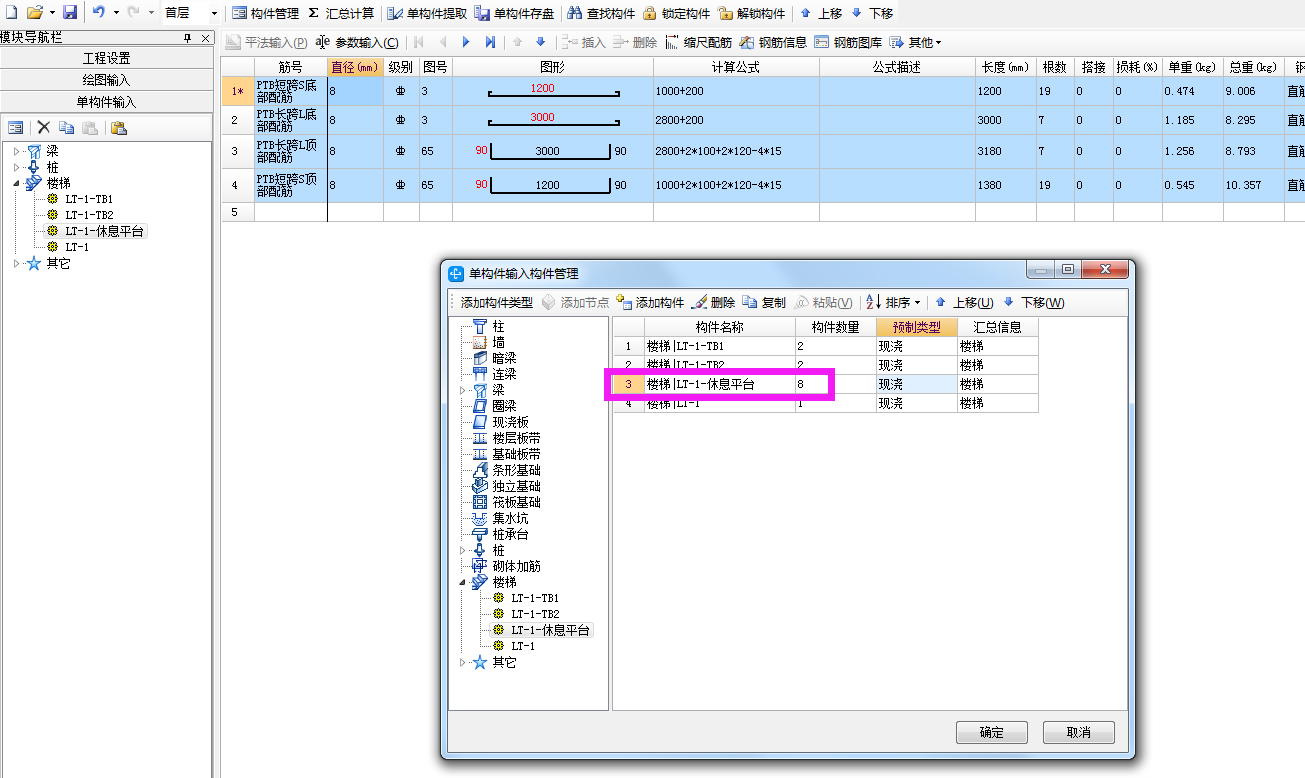The width and height of the screenshot is (1305, 778).
Task: Click 预制类型 column header in dialog
Action: [x=916, y=327]
